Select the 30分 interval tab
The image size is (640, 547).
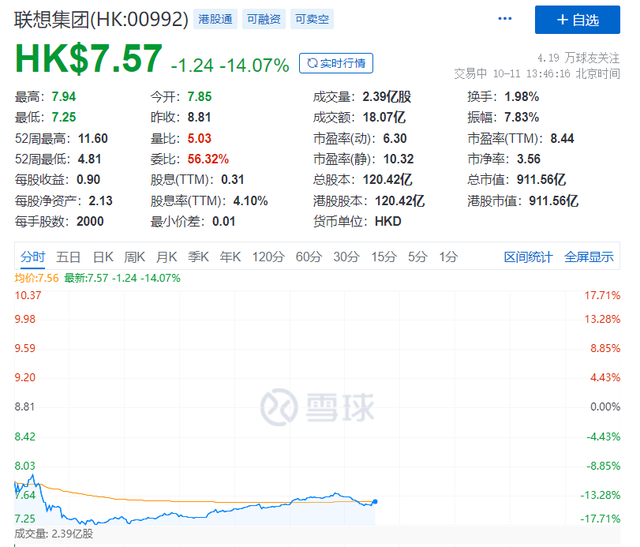(346, 257)
